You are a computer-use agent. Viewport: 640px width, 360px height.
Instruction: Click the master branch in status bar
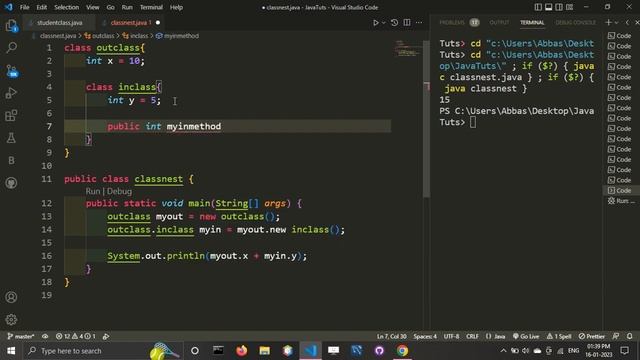tap(21, 336)
